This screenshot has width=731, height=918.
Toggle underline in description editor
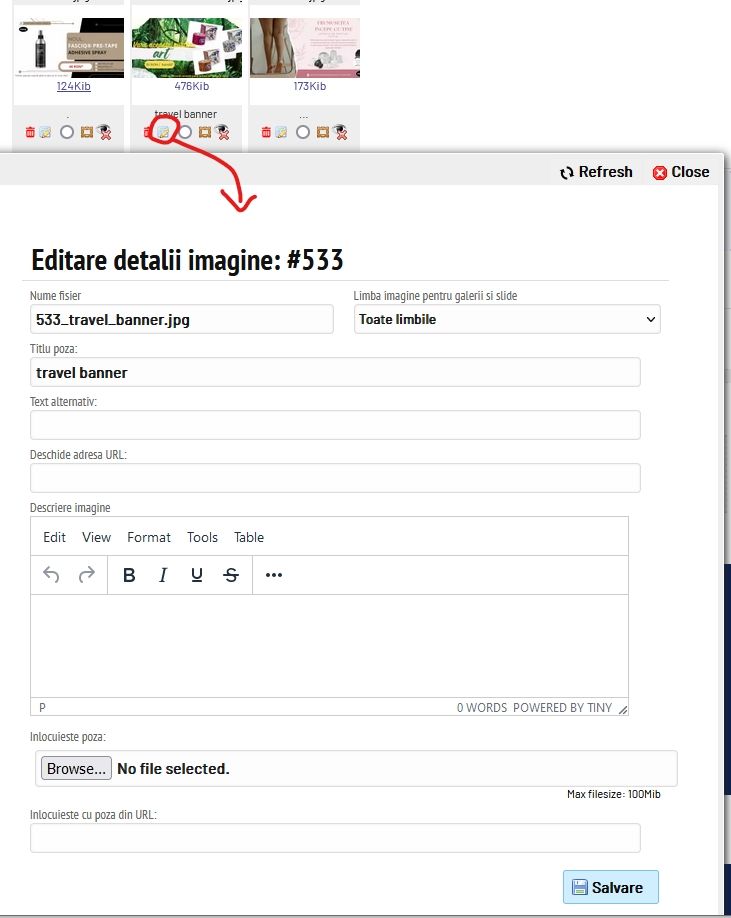click(x=197, y=575)
